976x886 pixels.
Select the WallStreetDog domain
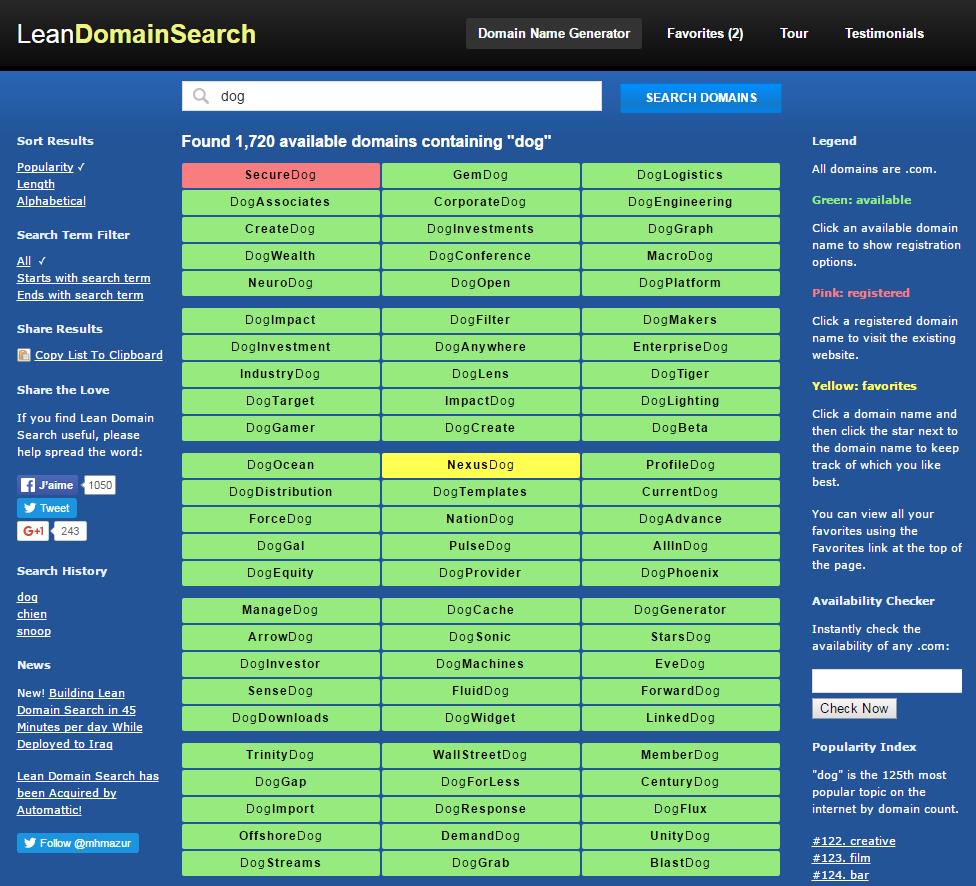pyautogui.click(x=481, y=755)
